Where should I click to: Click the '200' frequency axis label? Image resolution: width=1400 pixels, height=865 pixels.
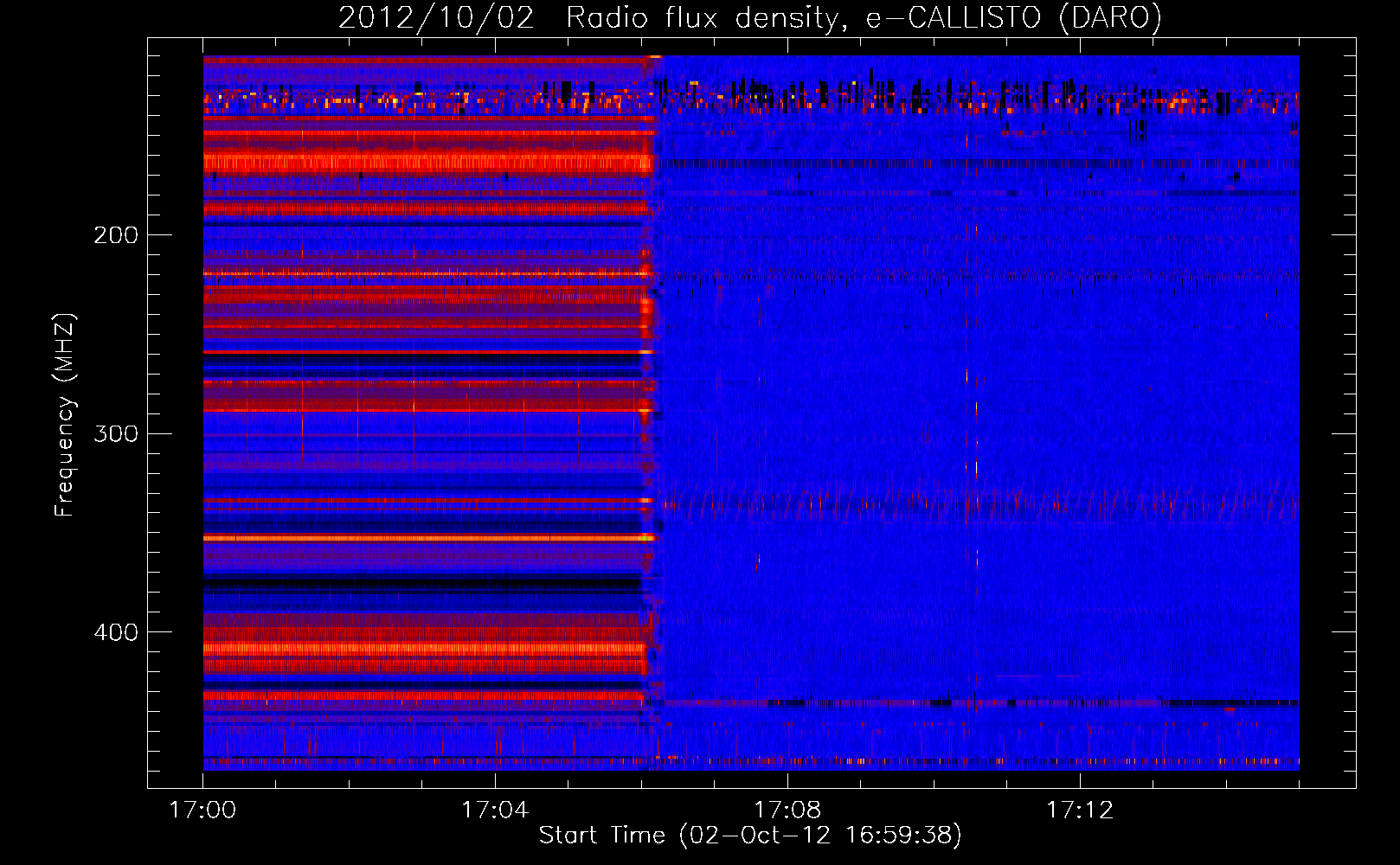click(116, 235)
